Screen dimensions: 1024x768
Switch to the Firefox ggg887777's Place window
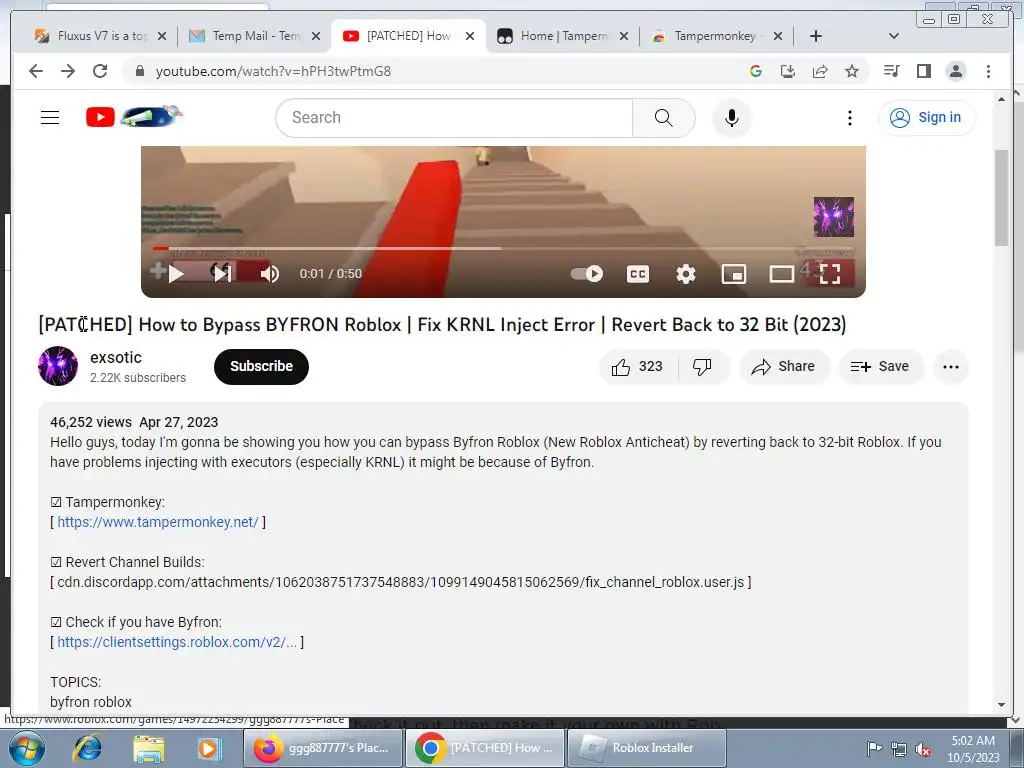click(x=323, y=748)
